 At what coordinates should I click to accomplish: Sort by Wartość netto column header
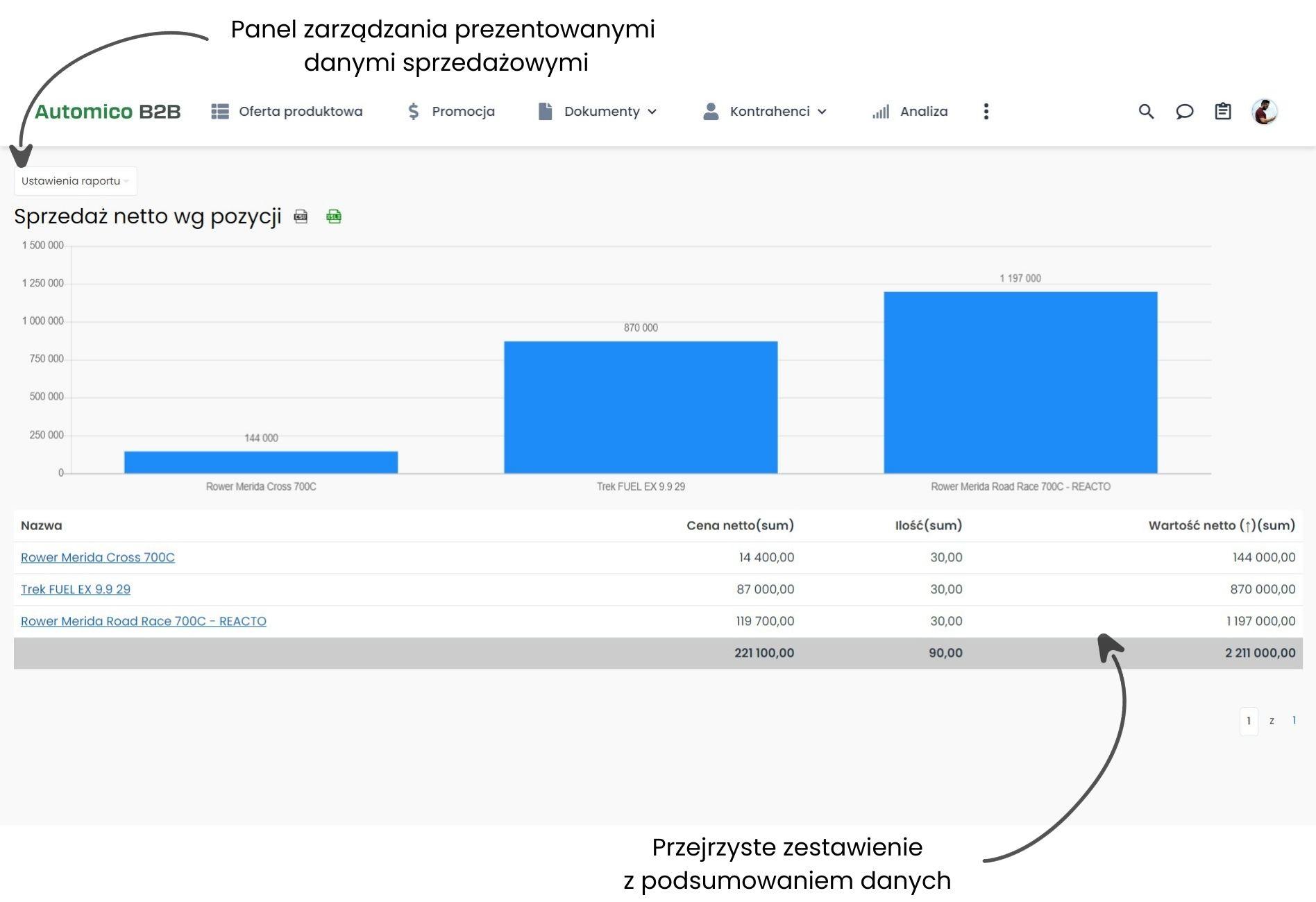[x=1222, y=525]
